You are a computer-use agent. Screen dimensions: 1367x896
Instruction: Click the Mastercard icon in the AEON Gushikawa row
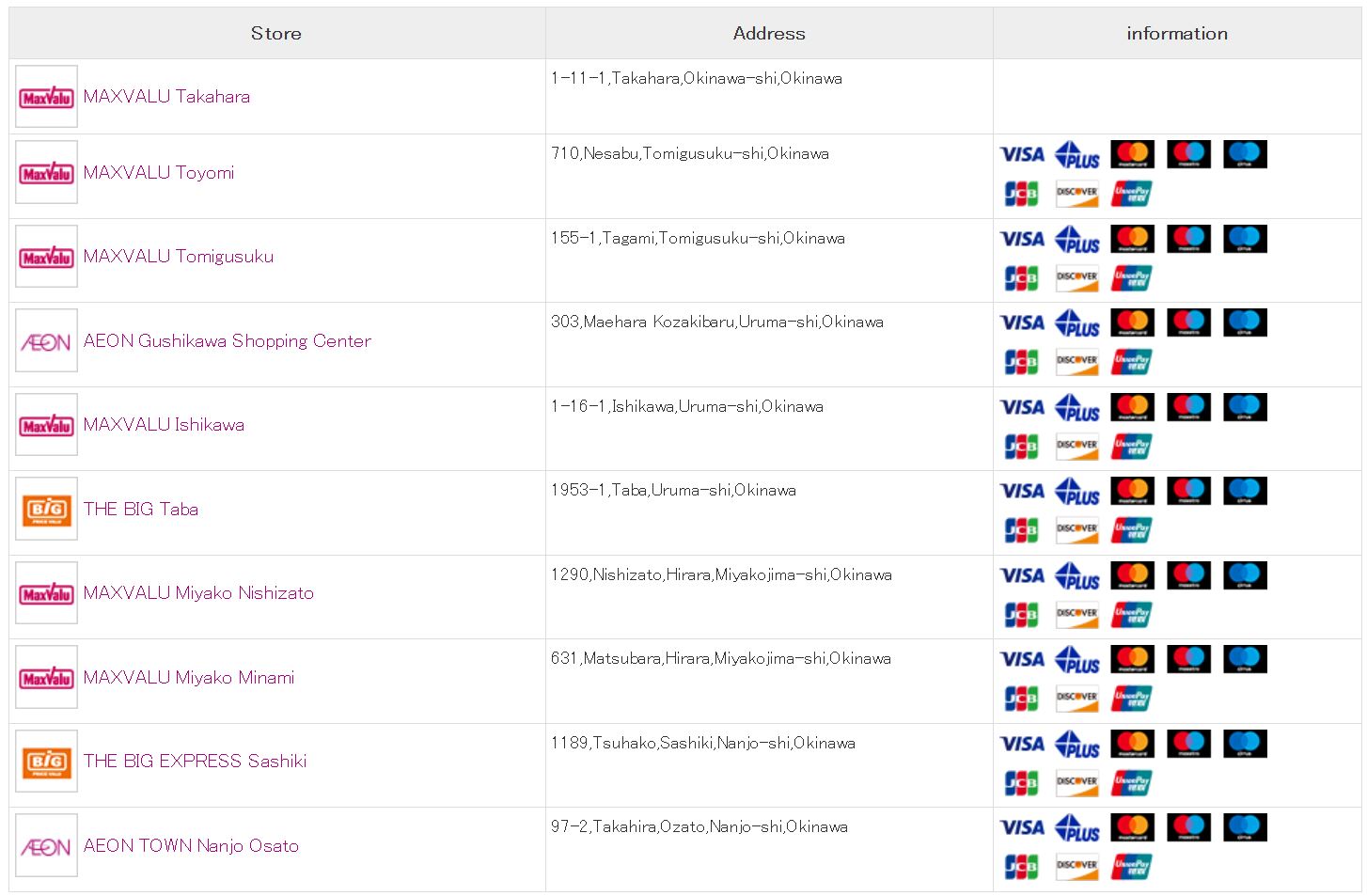(1133, 322)
